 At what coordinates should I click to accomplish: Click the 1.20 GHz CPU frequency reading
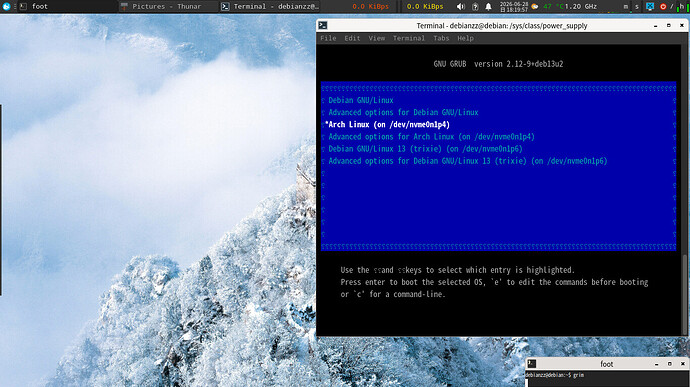click(581, 6)
